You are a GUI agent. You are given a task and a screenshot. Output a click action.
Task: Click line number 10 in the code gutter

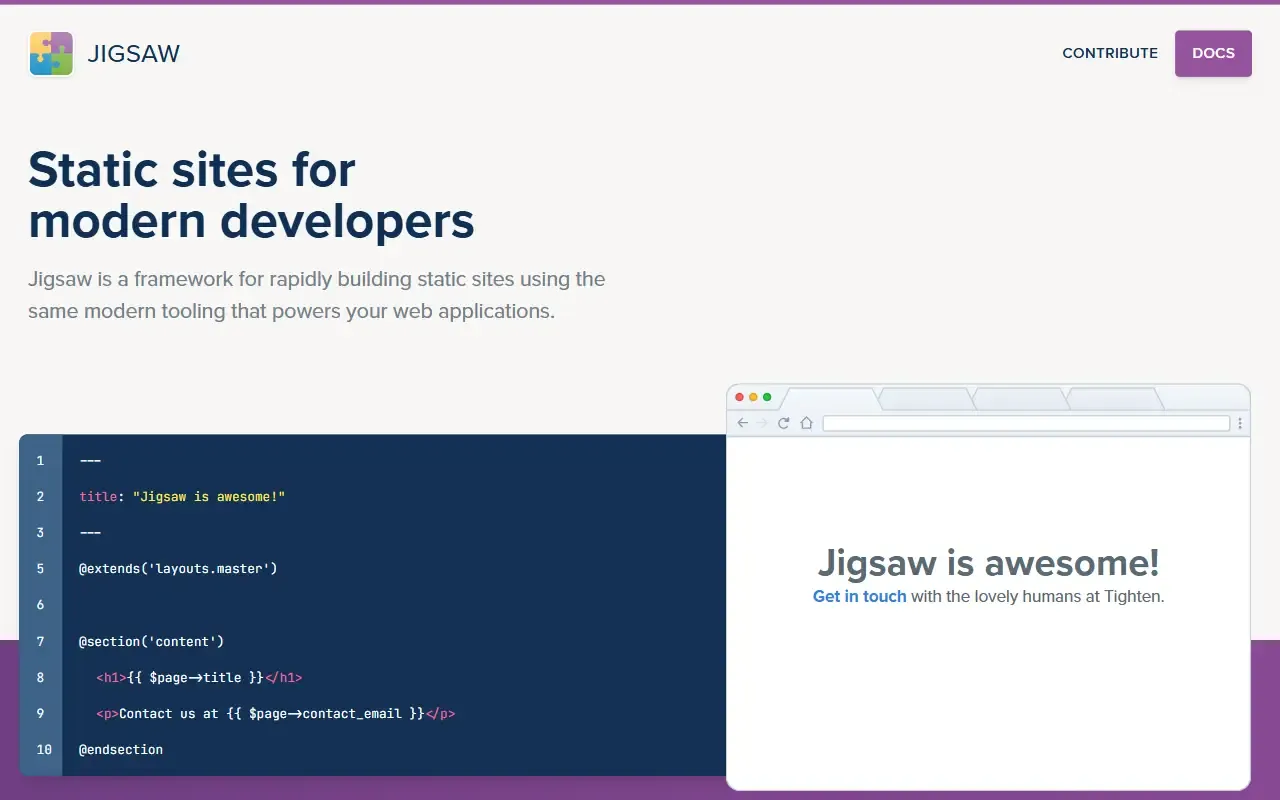[44, 749]
